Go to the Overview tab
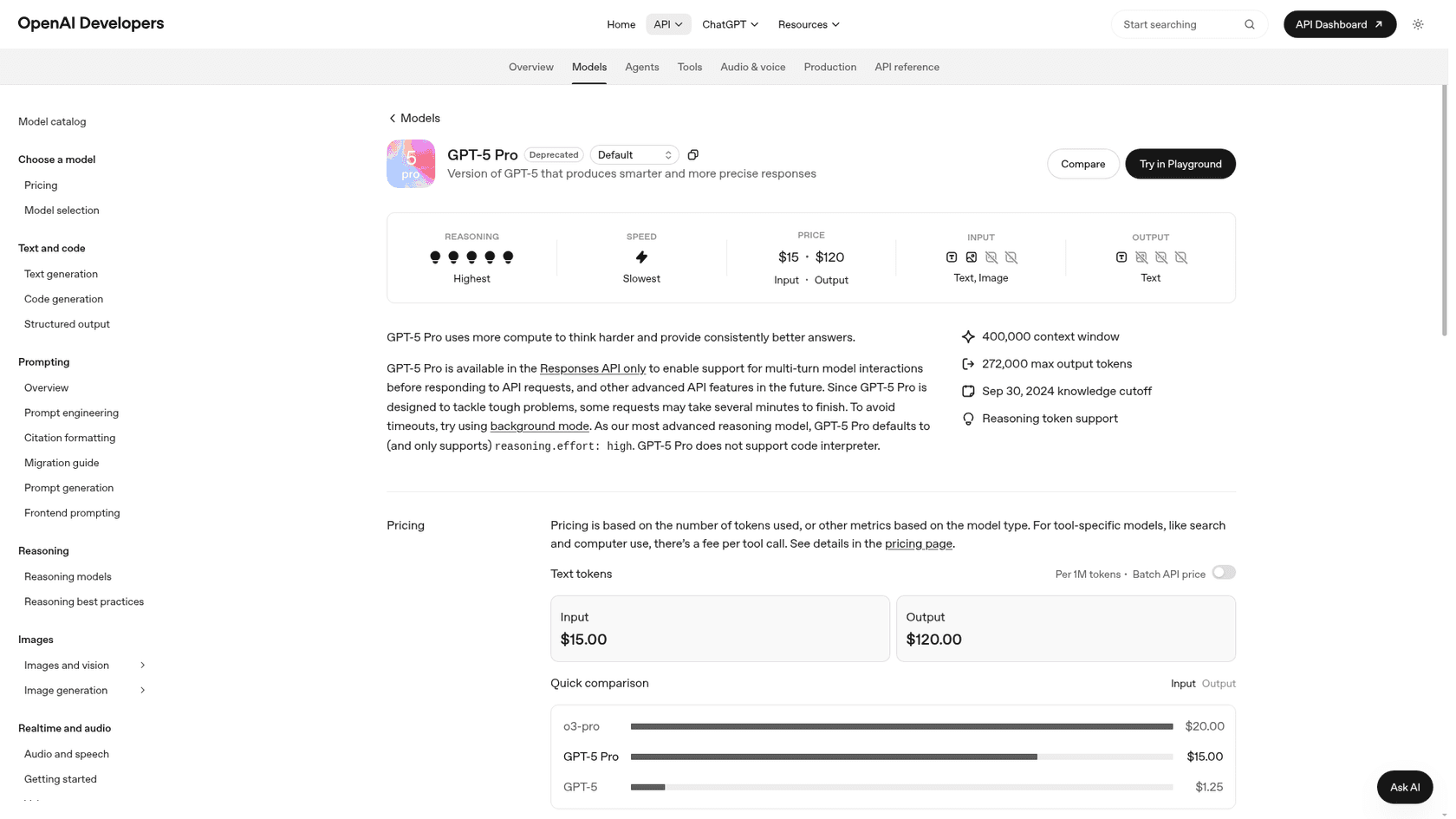This screenshot has height=819, width=1456. click(531, 67)
